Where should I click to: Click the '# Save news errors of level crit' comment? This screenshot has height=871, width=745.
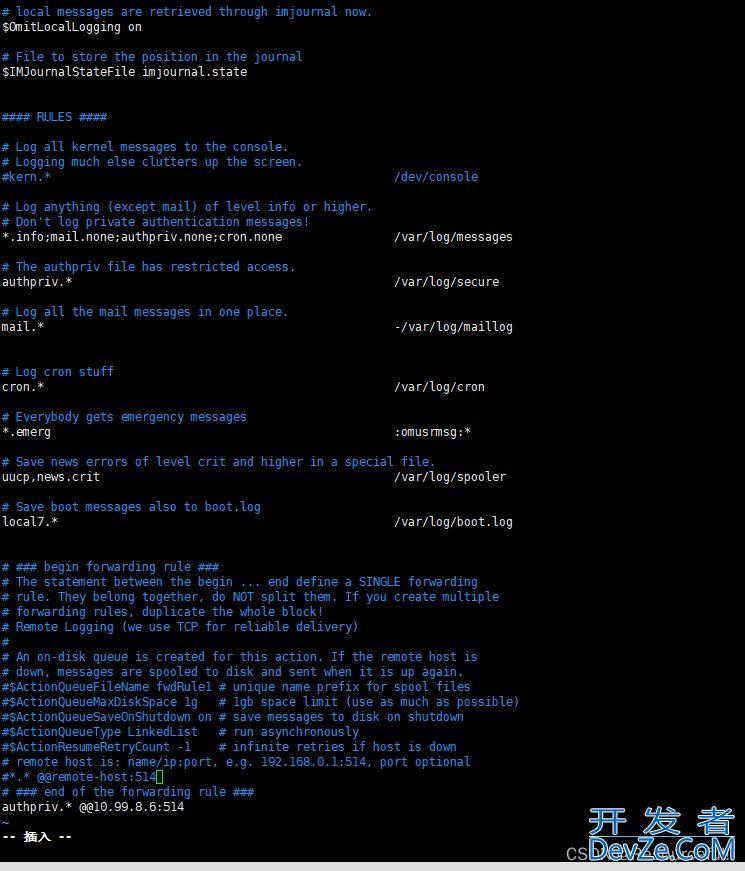coord(219,462)
